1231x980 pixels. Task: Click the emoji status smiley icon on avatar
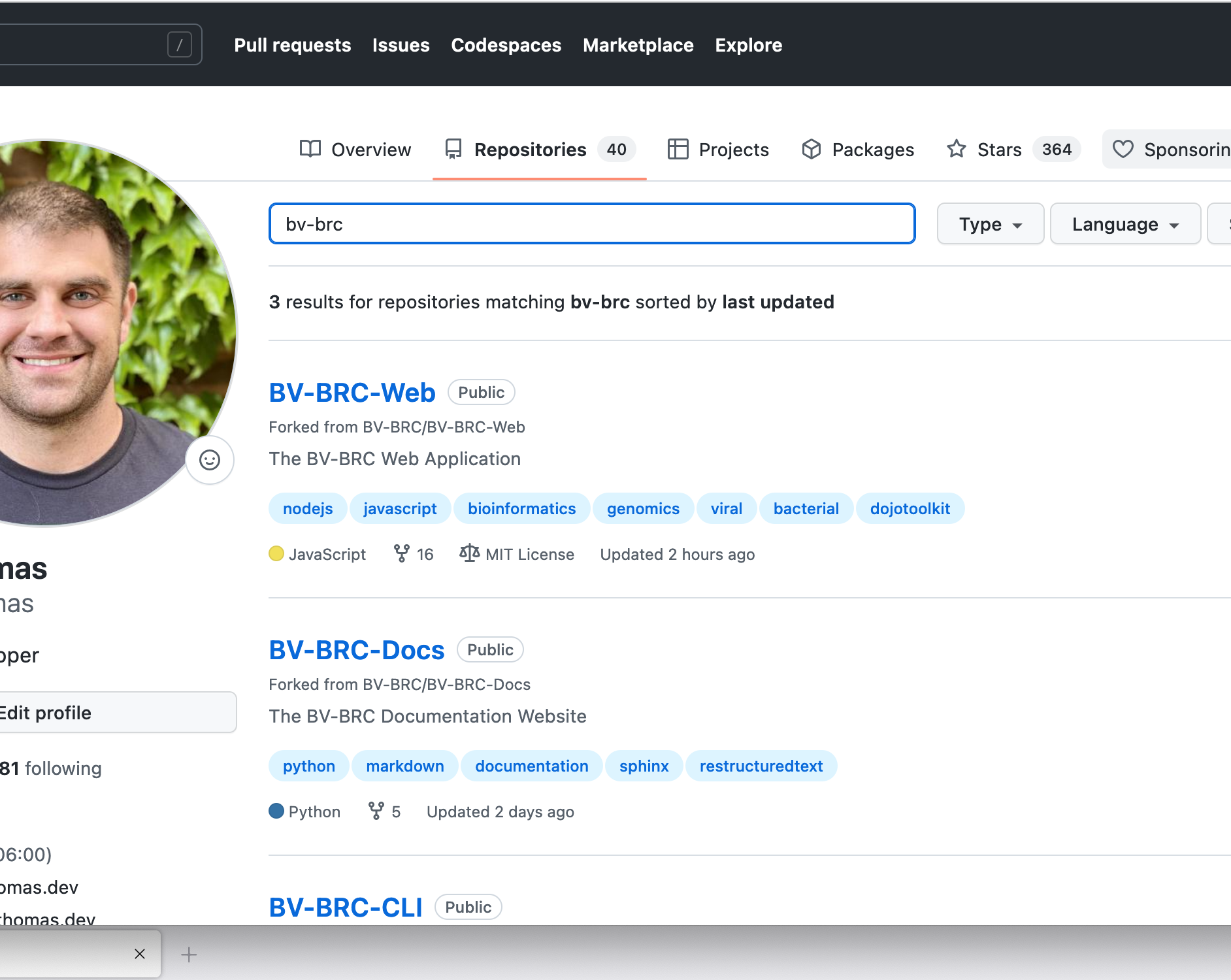point(210,460)
